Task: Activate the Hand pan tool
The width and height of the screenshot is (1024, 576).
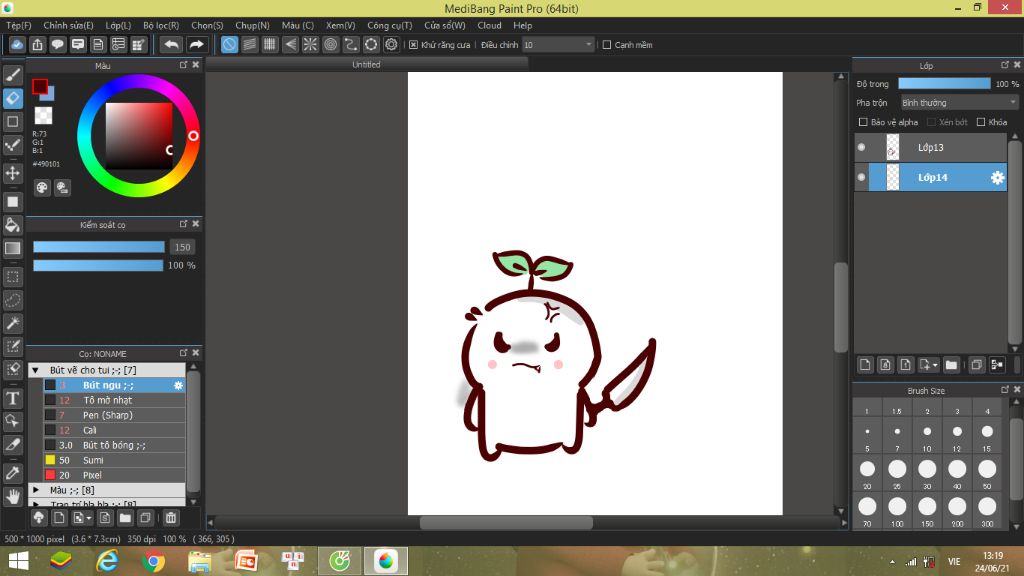Action: tap(13, 496)
